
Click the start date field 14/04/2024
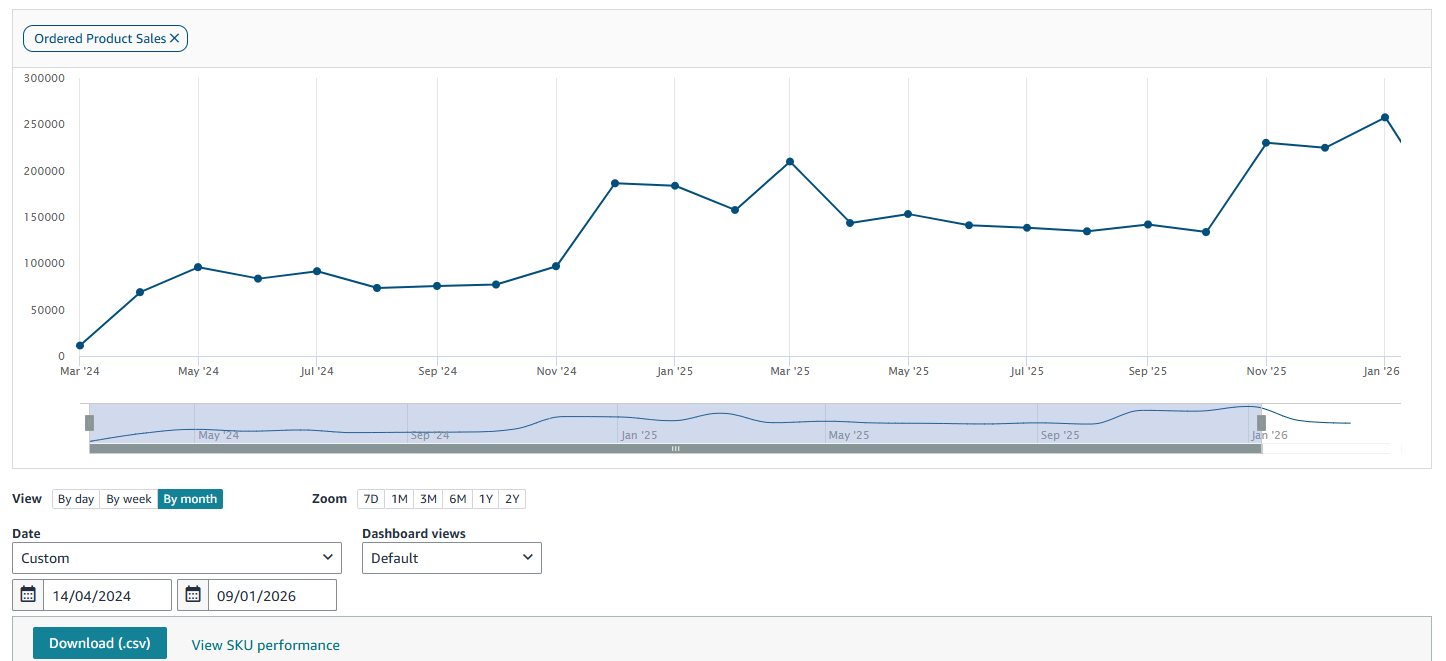click(x=106, y=596)
